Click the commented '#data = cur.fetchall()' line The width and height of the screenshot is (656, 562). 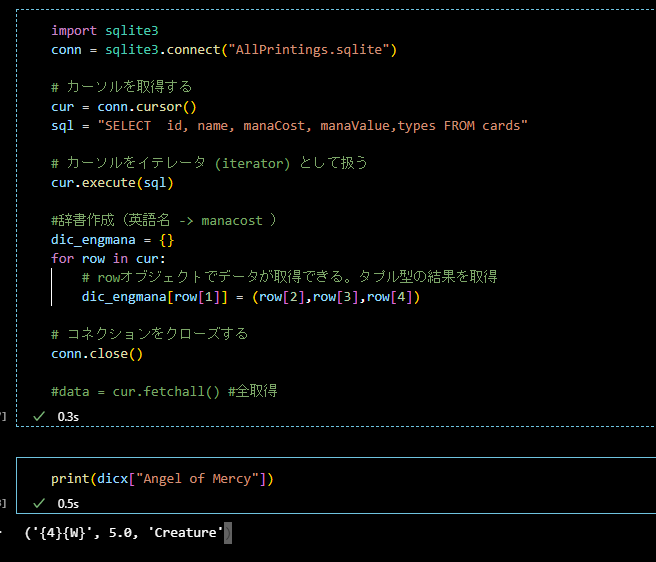(x=164, y=391)
